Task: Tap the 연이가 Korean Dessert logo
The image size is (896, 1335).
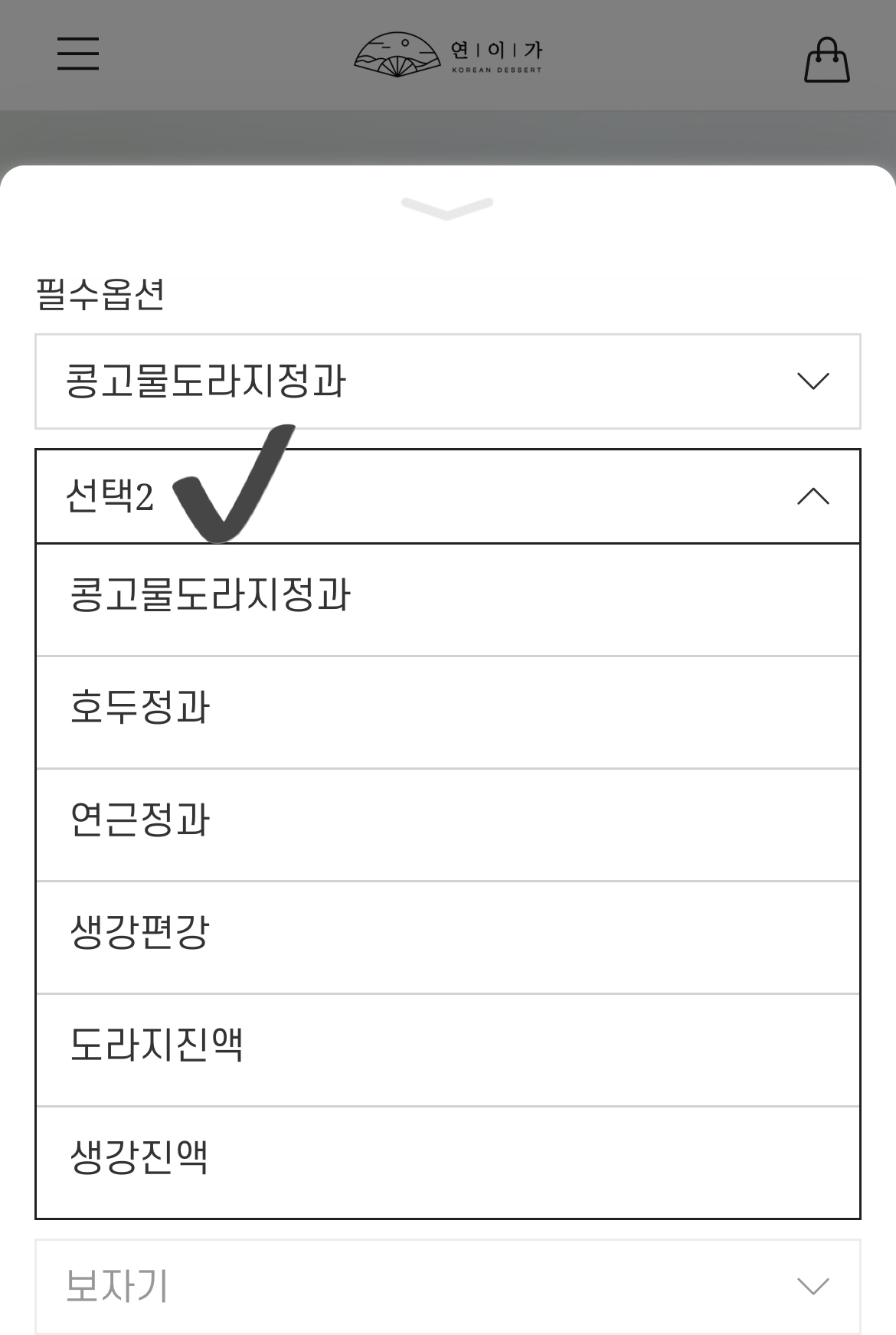Action: click(x=448, y=55)
